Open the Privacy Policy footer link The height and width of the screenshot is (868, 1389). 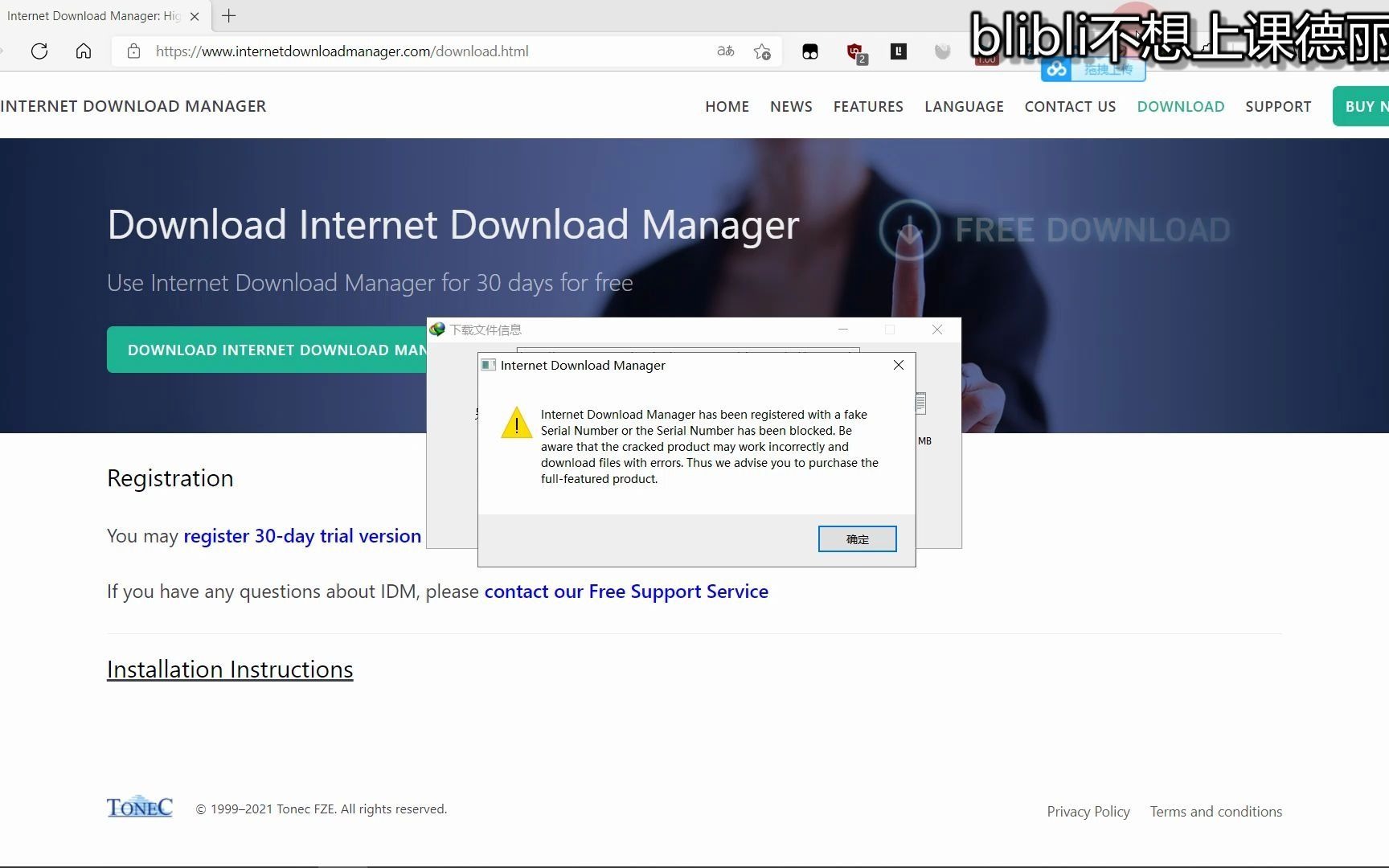[1088, 812]
